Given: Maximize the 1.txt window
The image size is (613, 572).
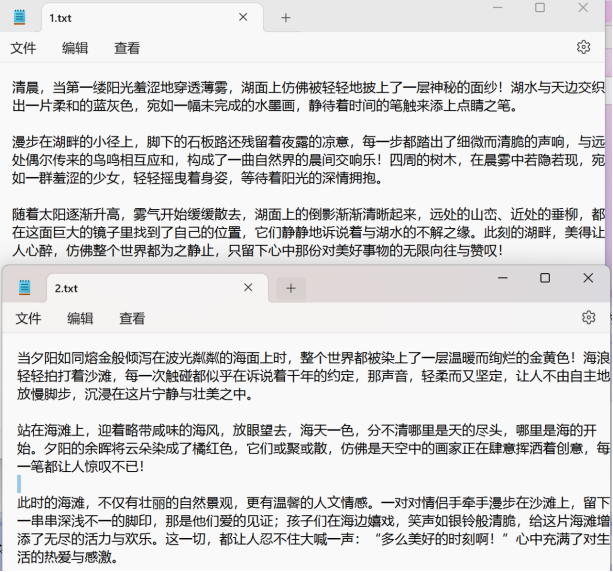Looking at the screenshot, I should [x=540, y=7].
